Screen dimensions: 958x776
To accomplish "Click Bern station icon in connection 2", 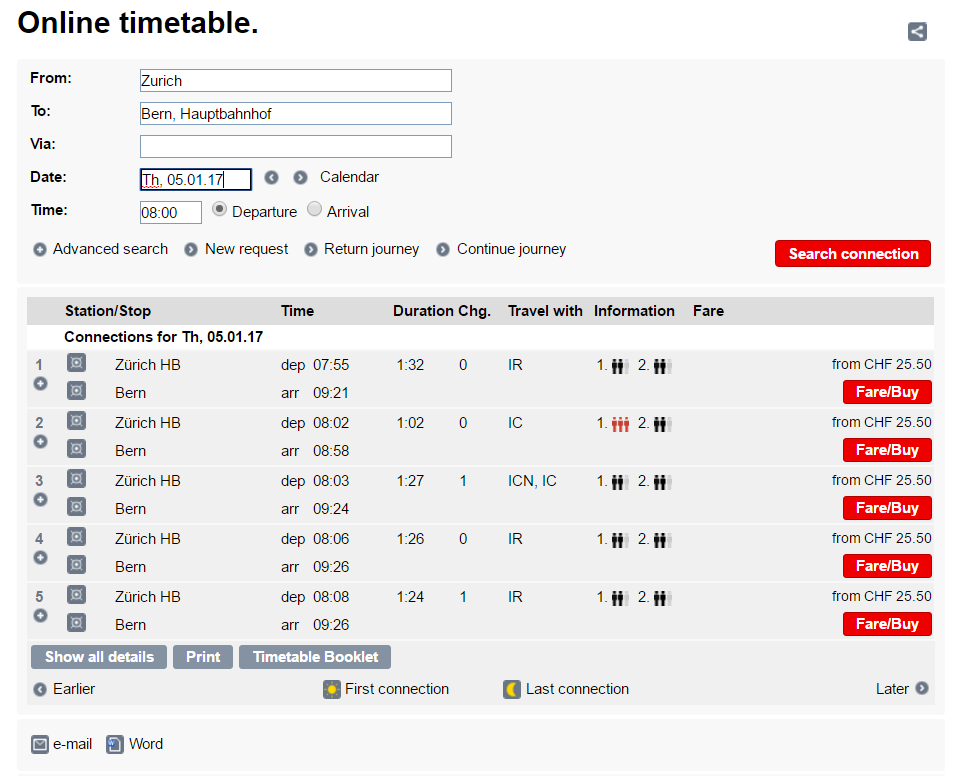I will pyautogui.click(x=76, y=448).
